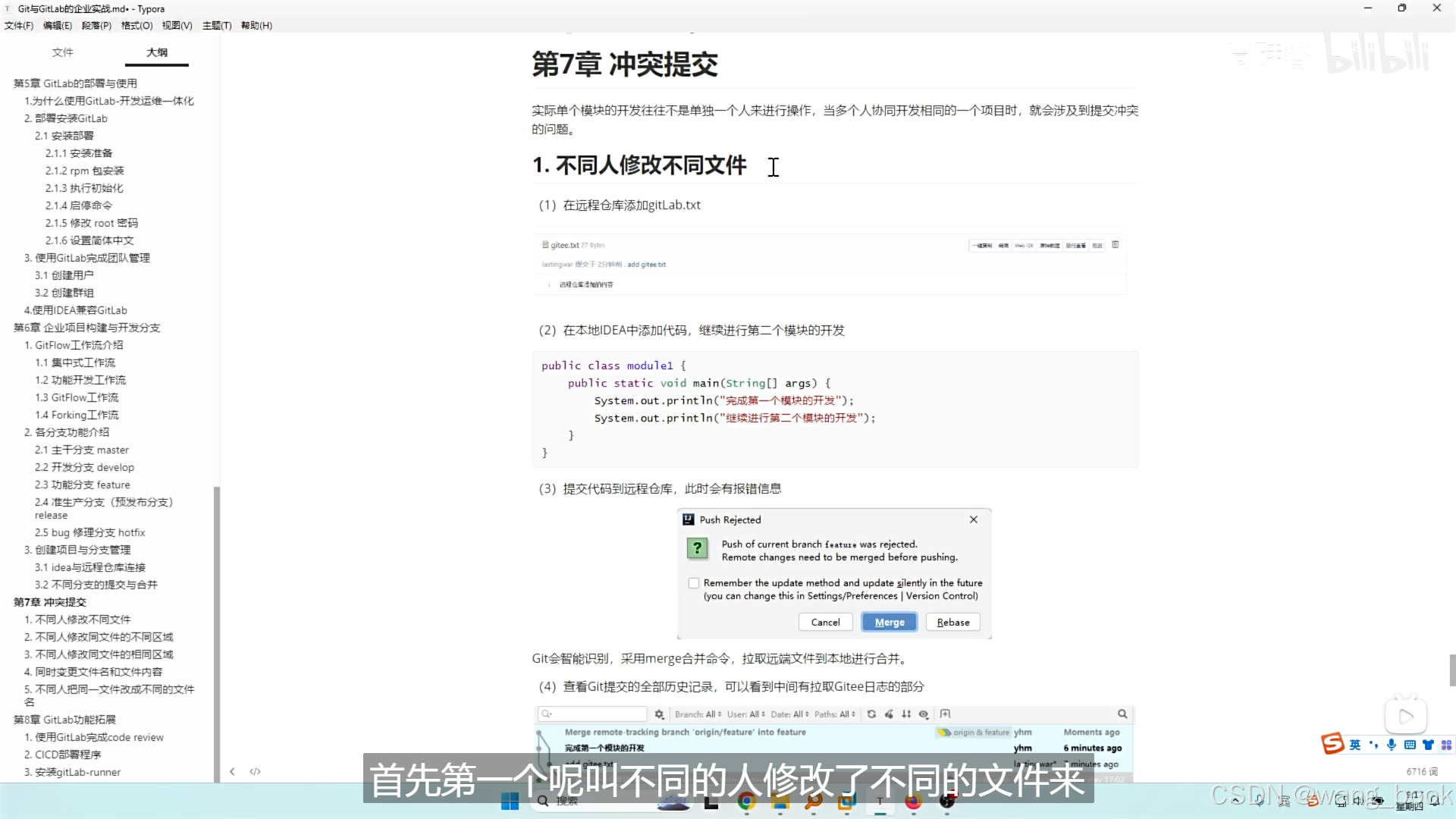This screenshot has width=1456, height=819.
Task: Jump to outline item 第5章 GitLab的部署与使用
Action: [75, 83]
